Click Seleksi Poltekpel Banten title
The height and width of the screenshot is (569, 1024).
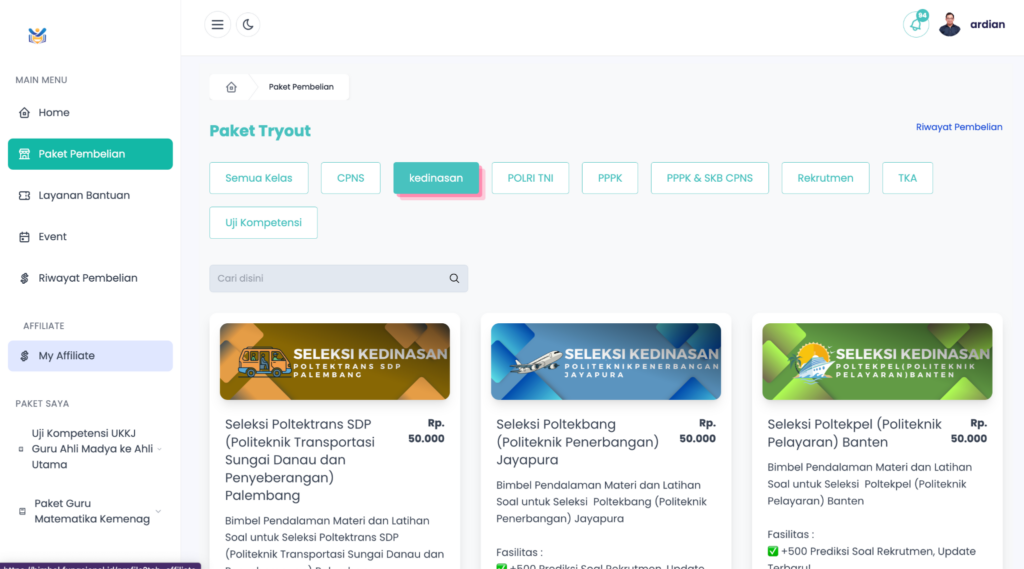point(854,433)
